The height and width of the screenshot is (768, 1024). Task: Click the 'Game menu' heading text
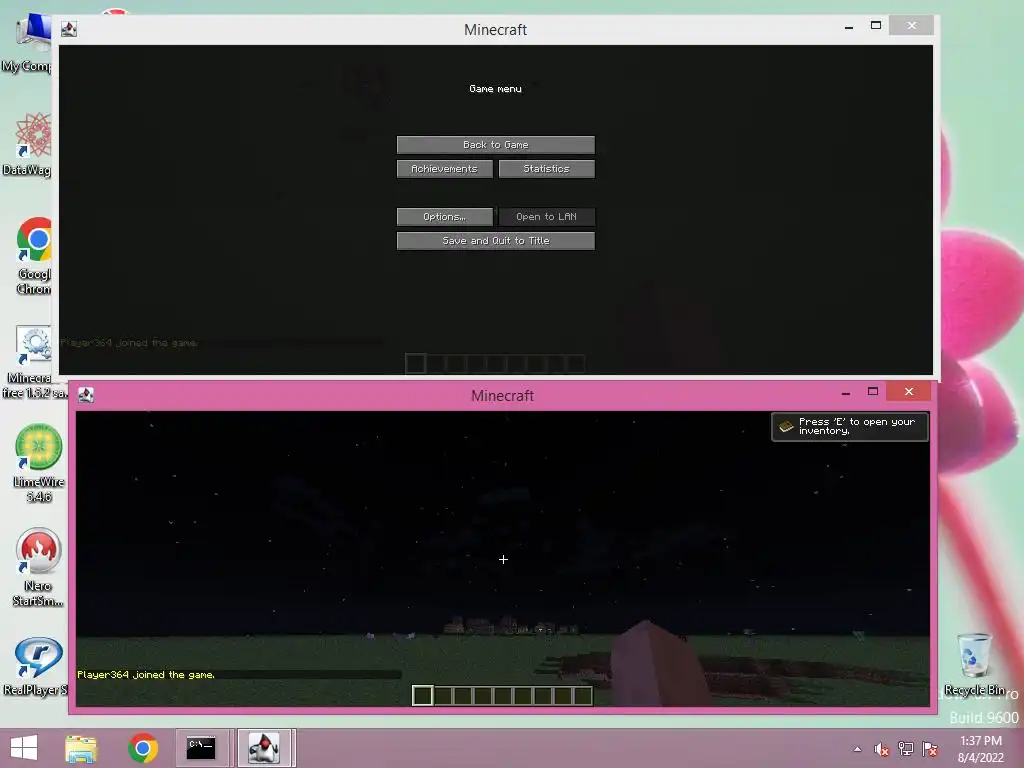(496, 89)
